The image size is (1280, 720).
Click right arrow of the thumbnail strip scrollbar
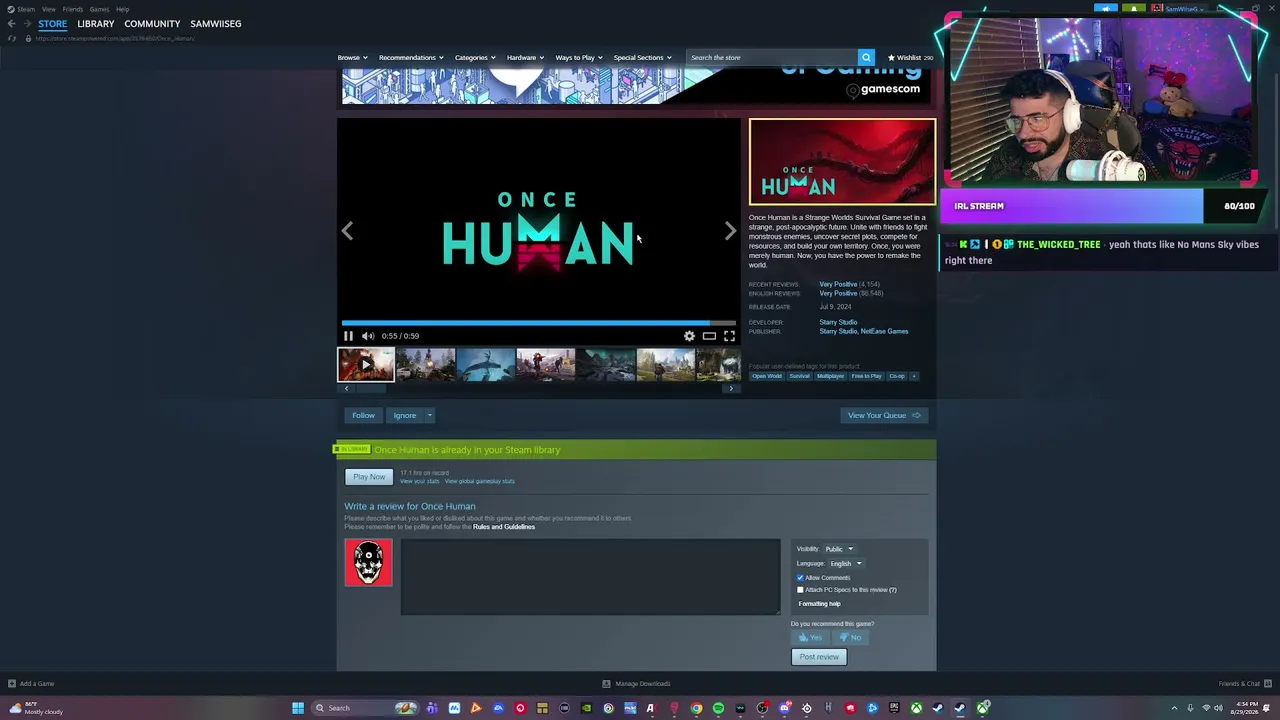(731, 388)
